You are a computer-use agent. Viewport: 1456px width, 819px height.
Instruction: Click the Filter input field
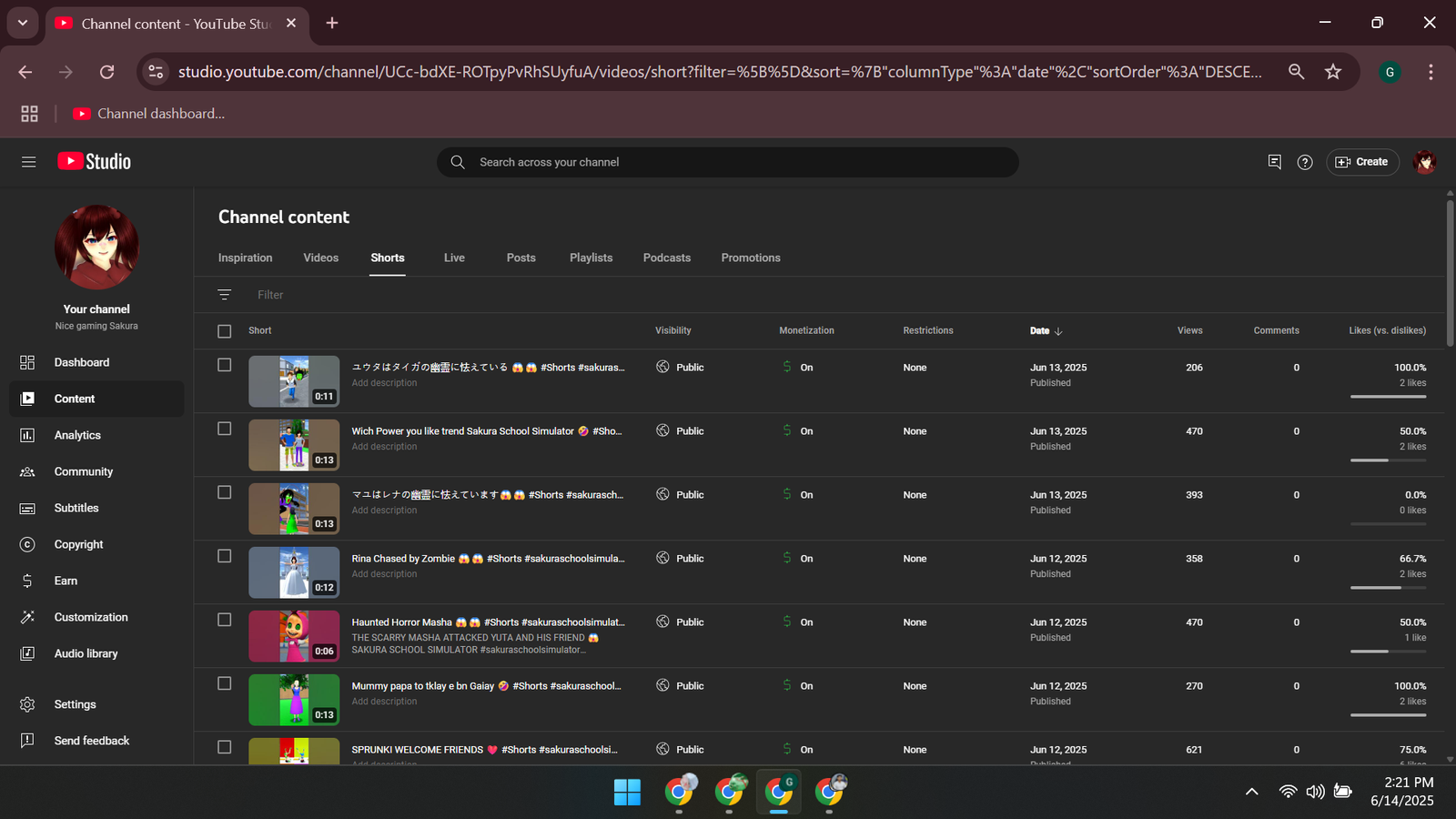[x=270, y=295]
